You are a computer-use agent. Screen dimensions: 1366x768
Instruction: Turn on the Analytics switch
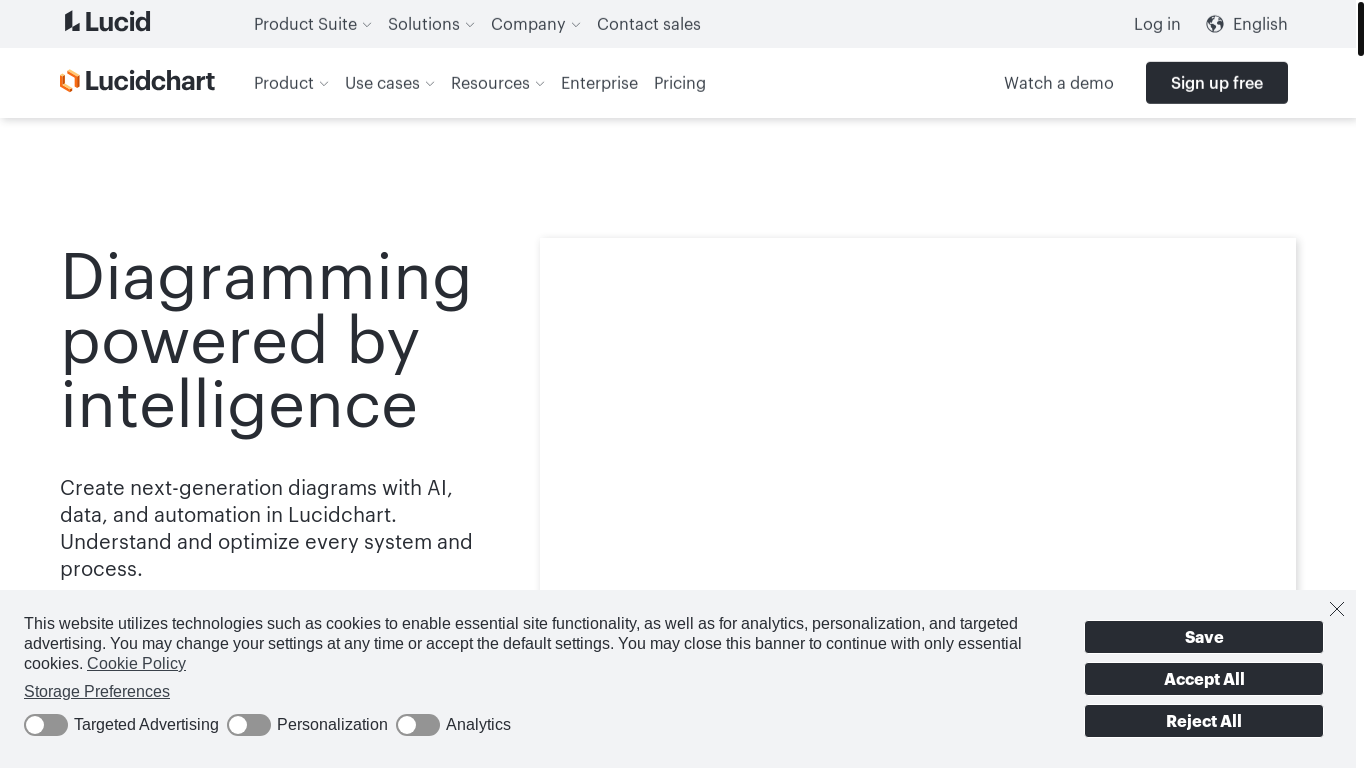[x=418, y=725]
